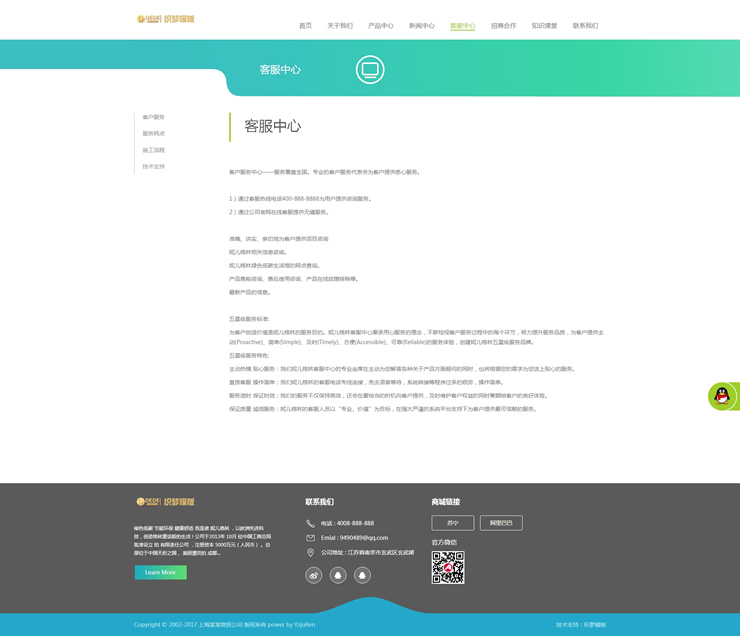Click the WeChat QR code image
The height and width of the screenshot is (636, 740).
click(448, 567)
